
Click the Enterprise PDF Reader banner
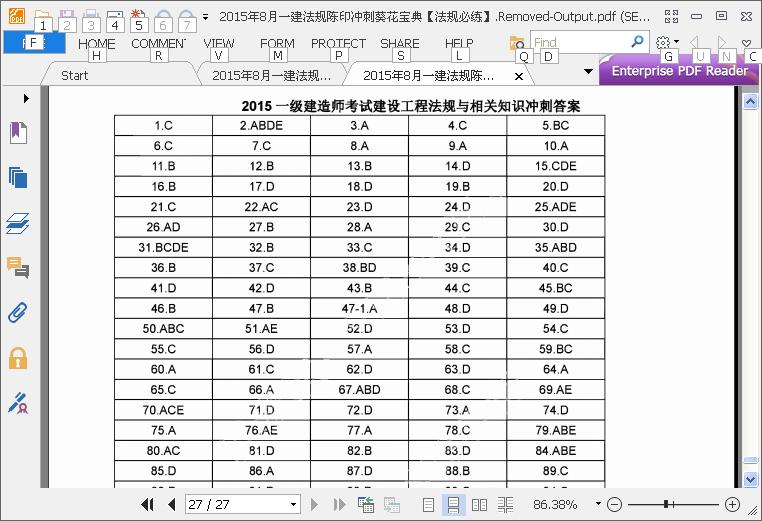[679, 71]
